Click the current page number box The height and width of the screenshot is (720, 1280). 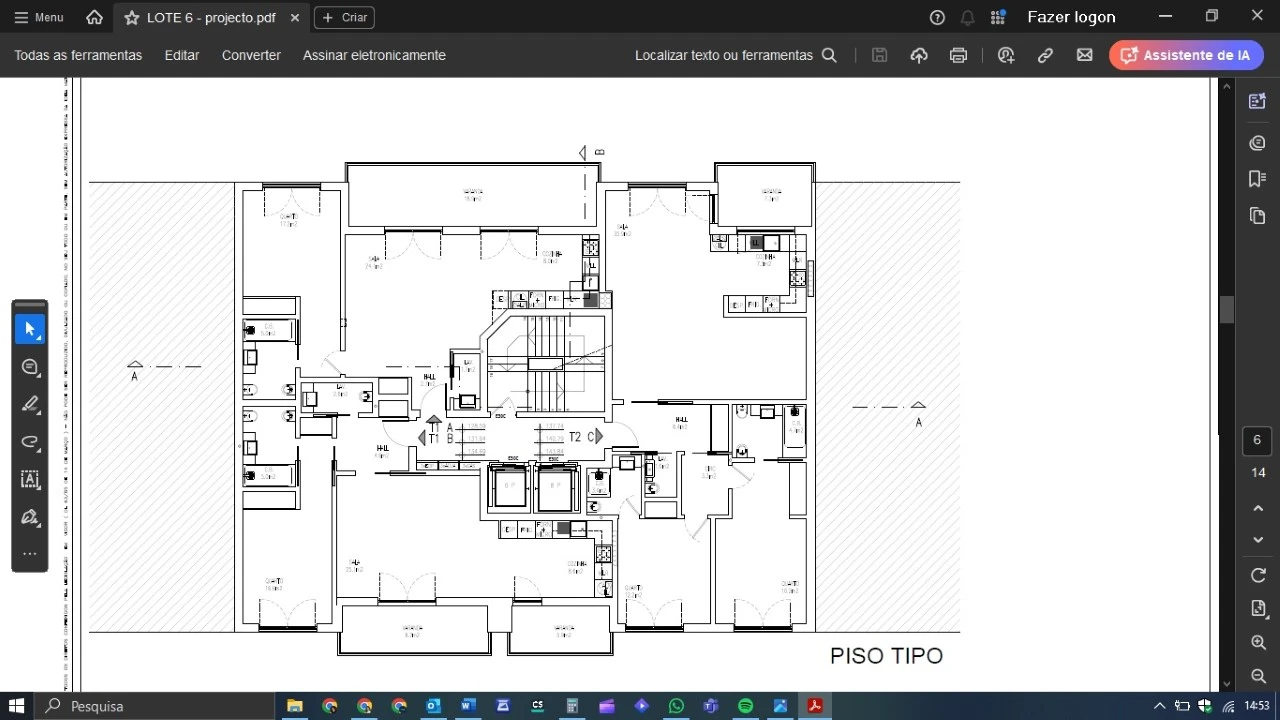click(1258, 440)
